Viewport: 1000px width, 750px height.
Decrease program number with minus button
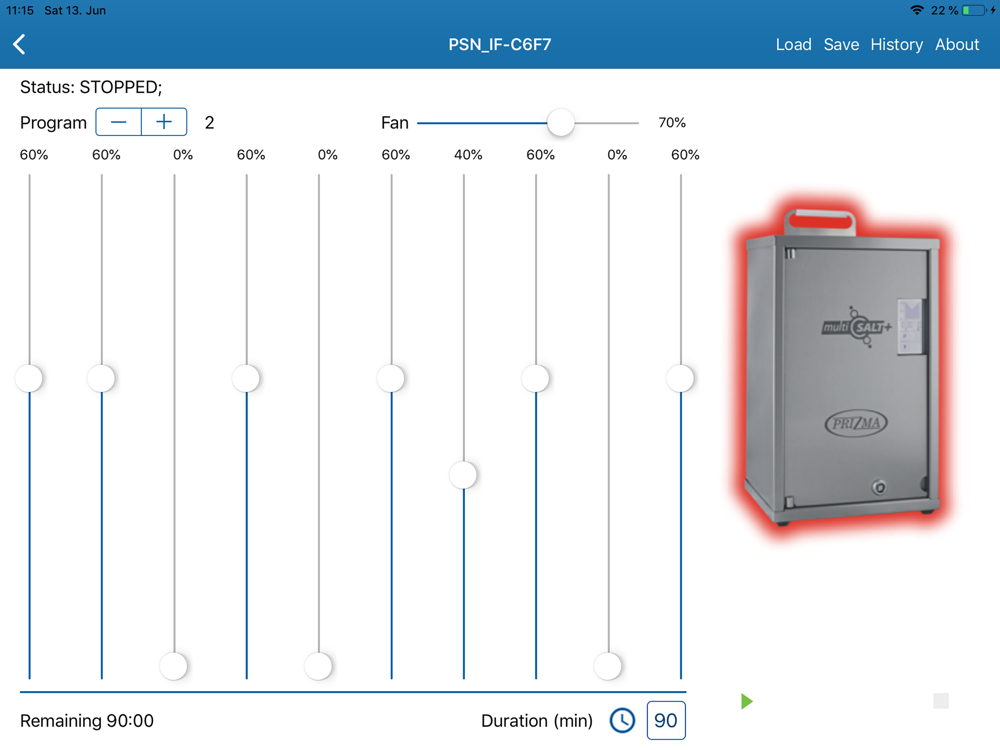click(x=119, y=122)
